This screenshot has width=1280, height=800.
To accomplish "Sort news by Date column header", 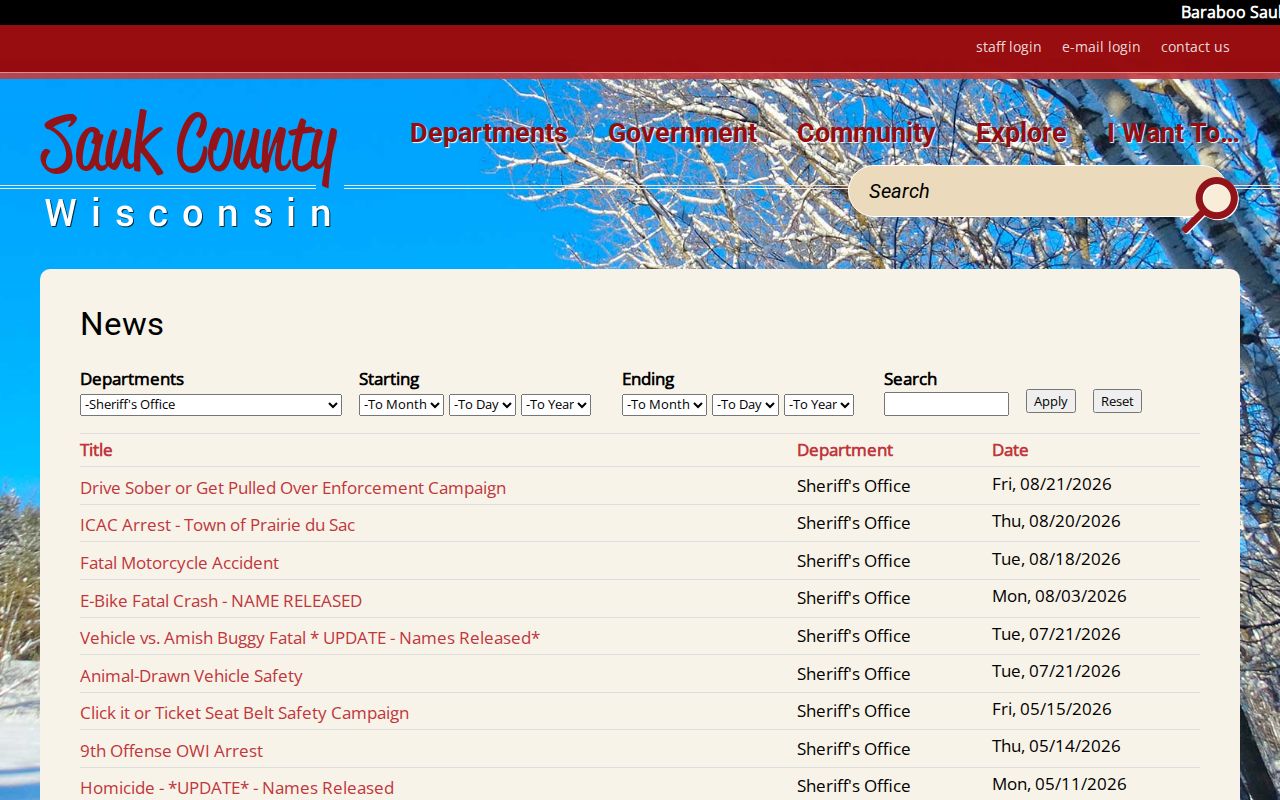I will click(1010, 450).
